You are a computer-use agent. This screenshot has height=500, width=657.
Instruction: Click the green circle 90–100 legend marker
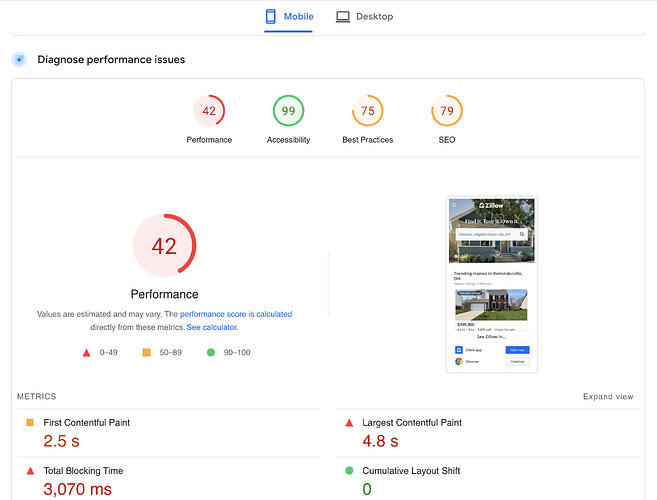click(x=211, y=352)
